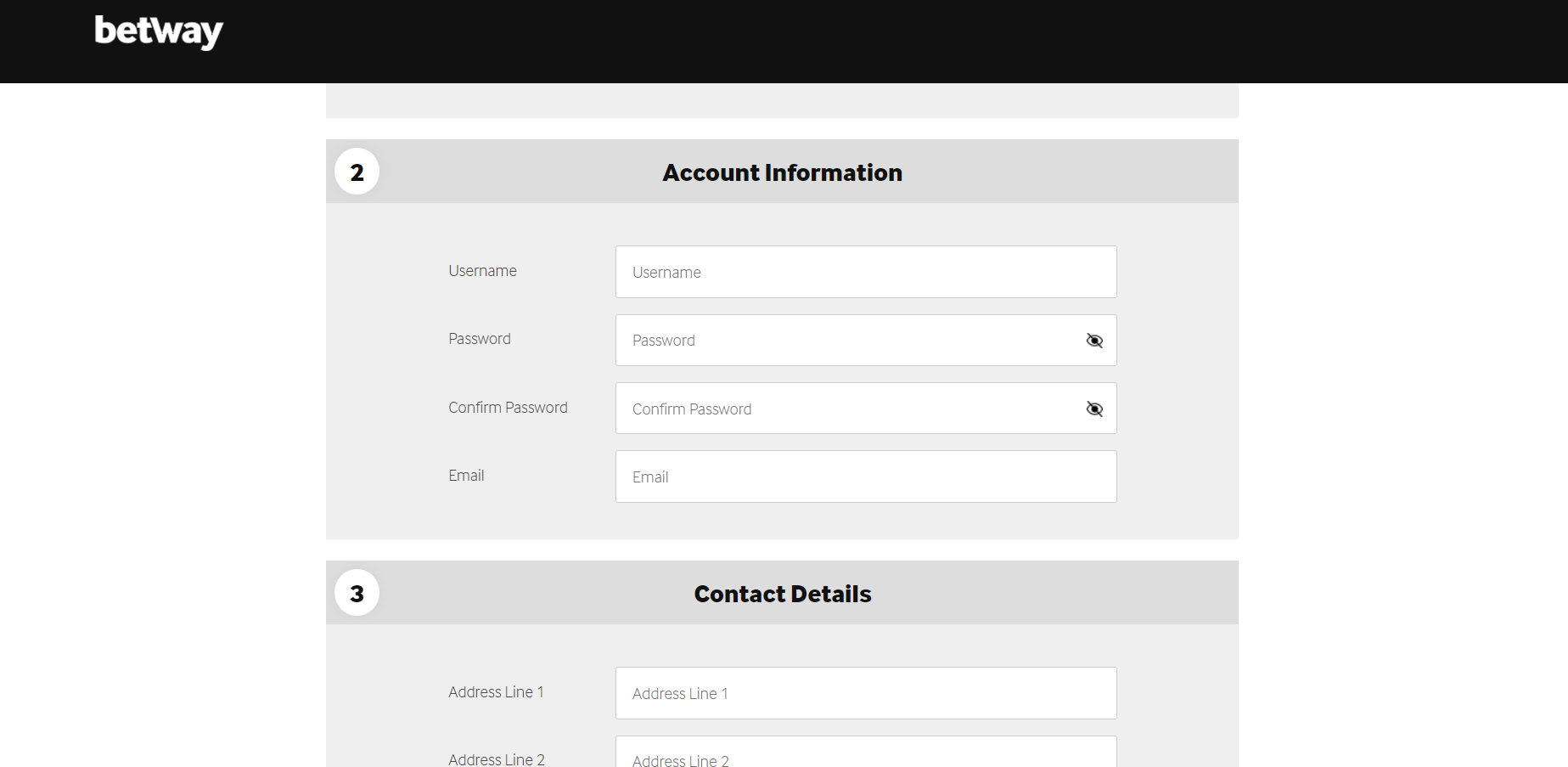
Task: Hide the typed password using the eye toggle
Action: (x=1094, y=340)
